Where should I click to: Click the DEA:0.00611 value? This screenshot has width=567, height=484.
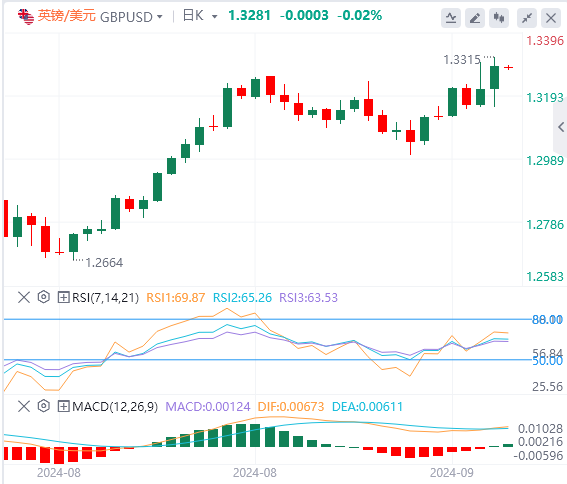click(367, 407)
